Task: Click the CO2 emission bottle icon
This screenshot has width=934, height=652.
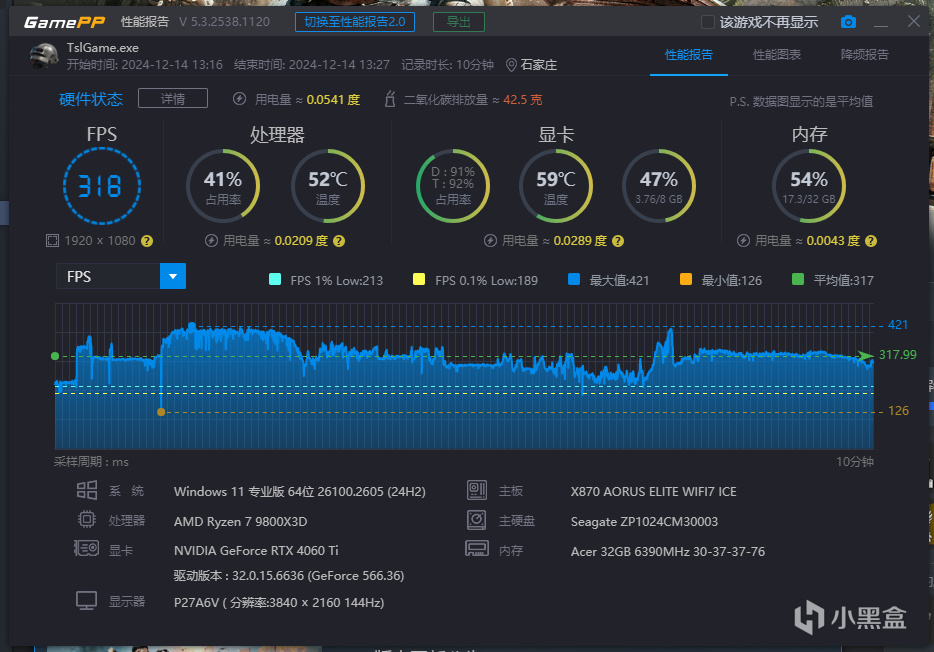Action: pos(390,99)
